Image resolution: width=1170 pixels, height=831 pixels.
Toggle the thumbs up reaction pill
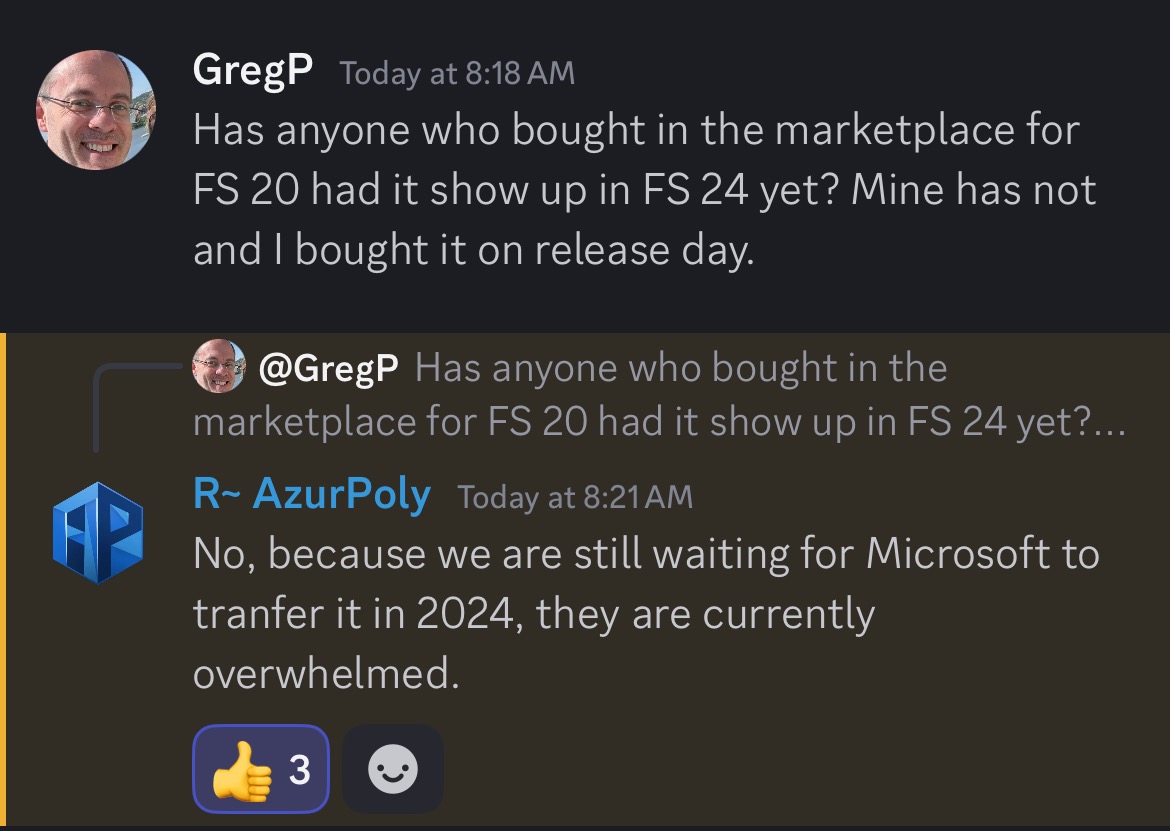point(261,768)
